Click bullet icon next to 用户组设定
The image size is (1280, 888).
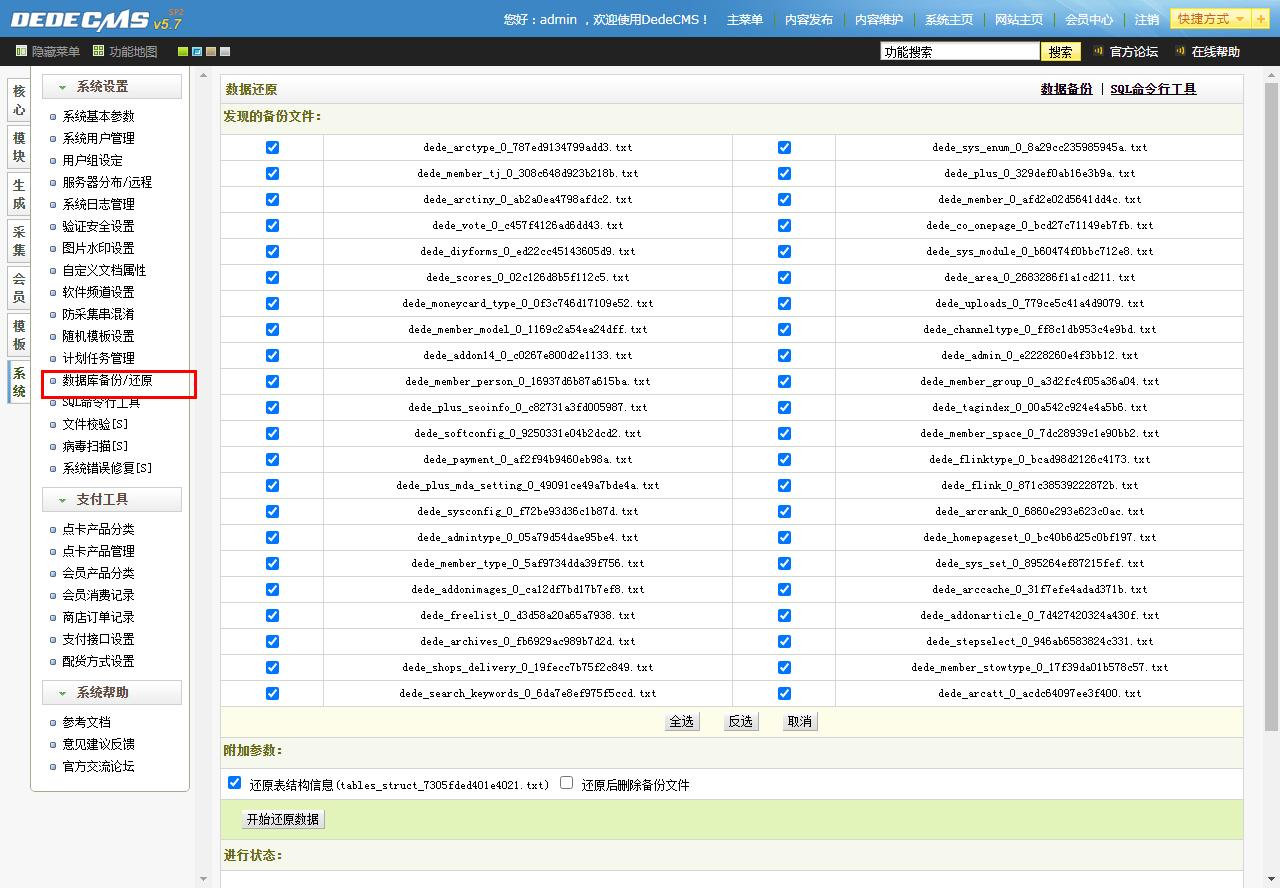54,161
